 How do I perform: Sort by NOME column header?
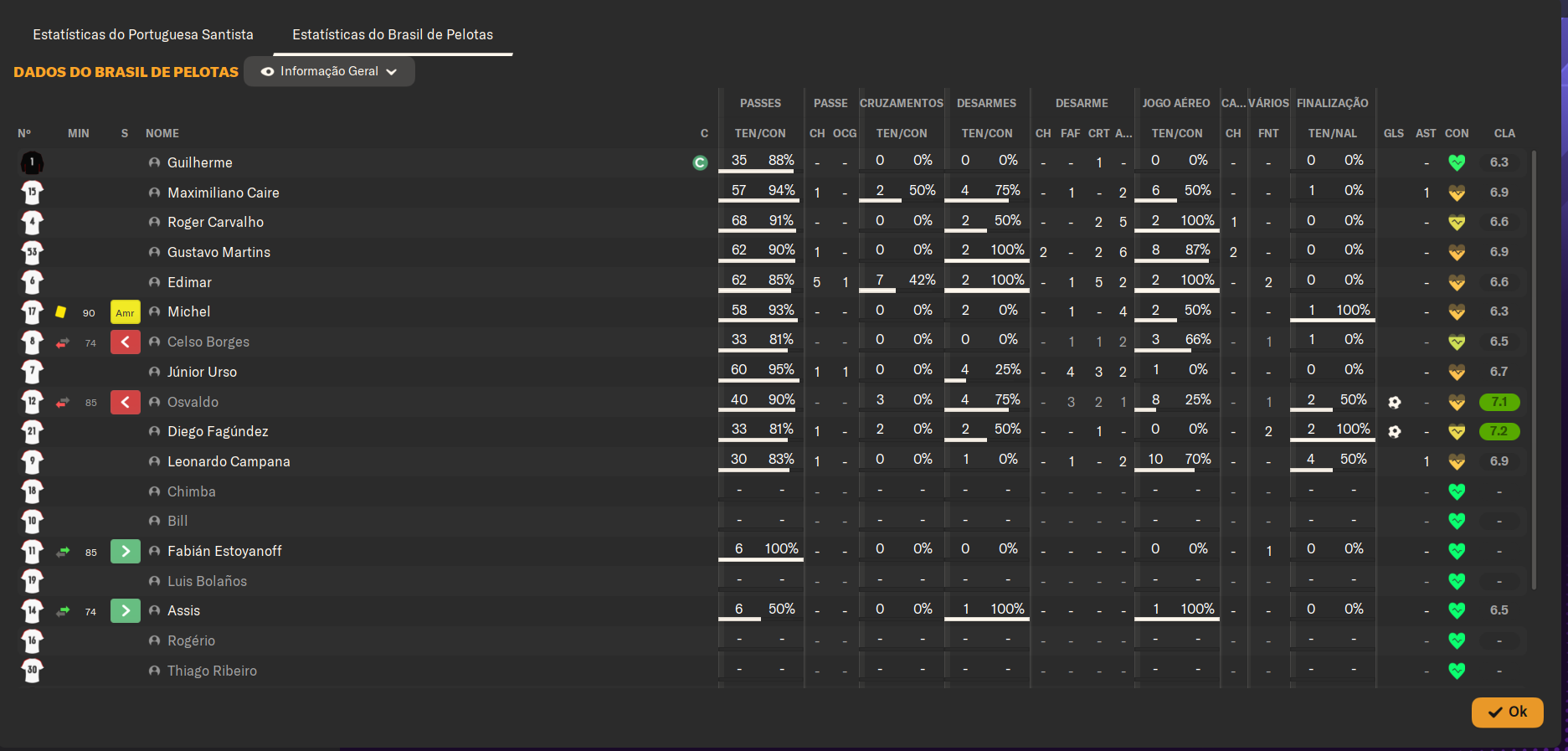click(x=162, y=133)
